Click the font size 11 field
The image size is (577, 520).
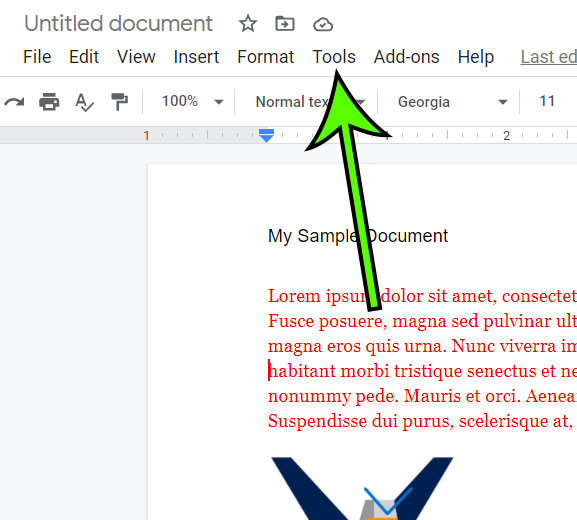tap(547, 101)
